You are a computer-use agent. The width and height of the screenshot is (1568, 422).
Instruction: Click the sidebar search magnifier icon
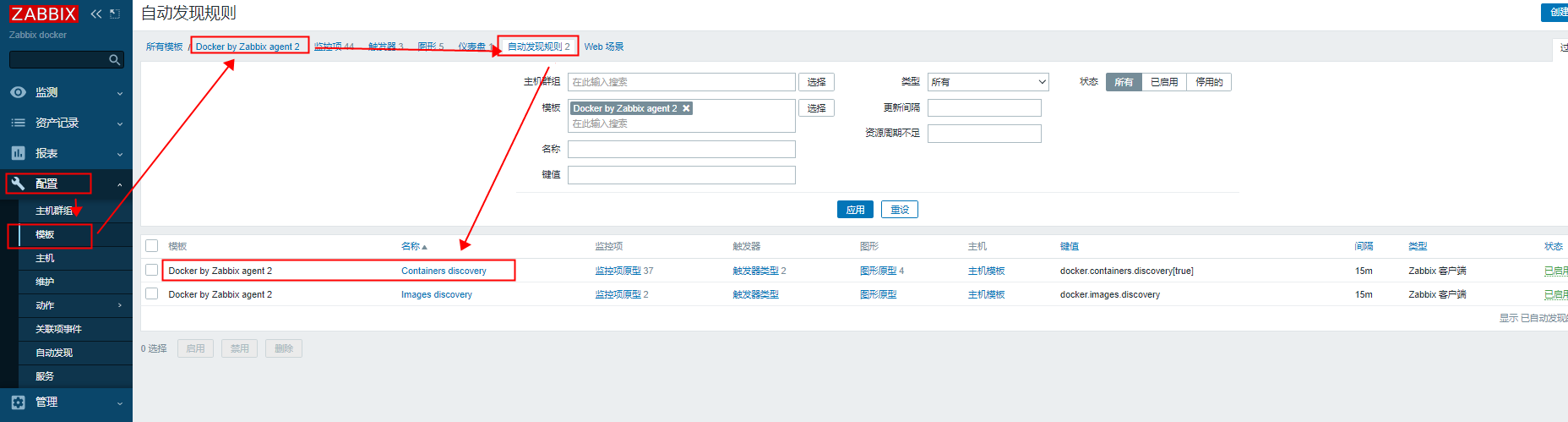[114, 60]
